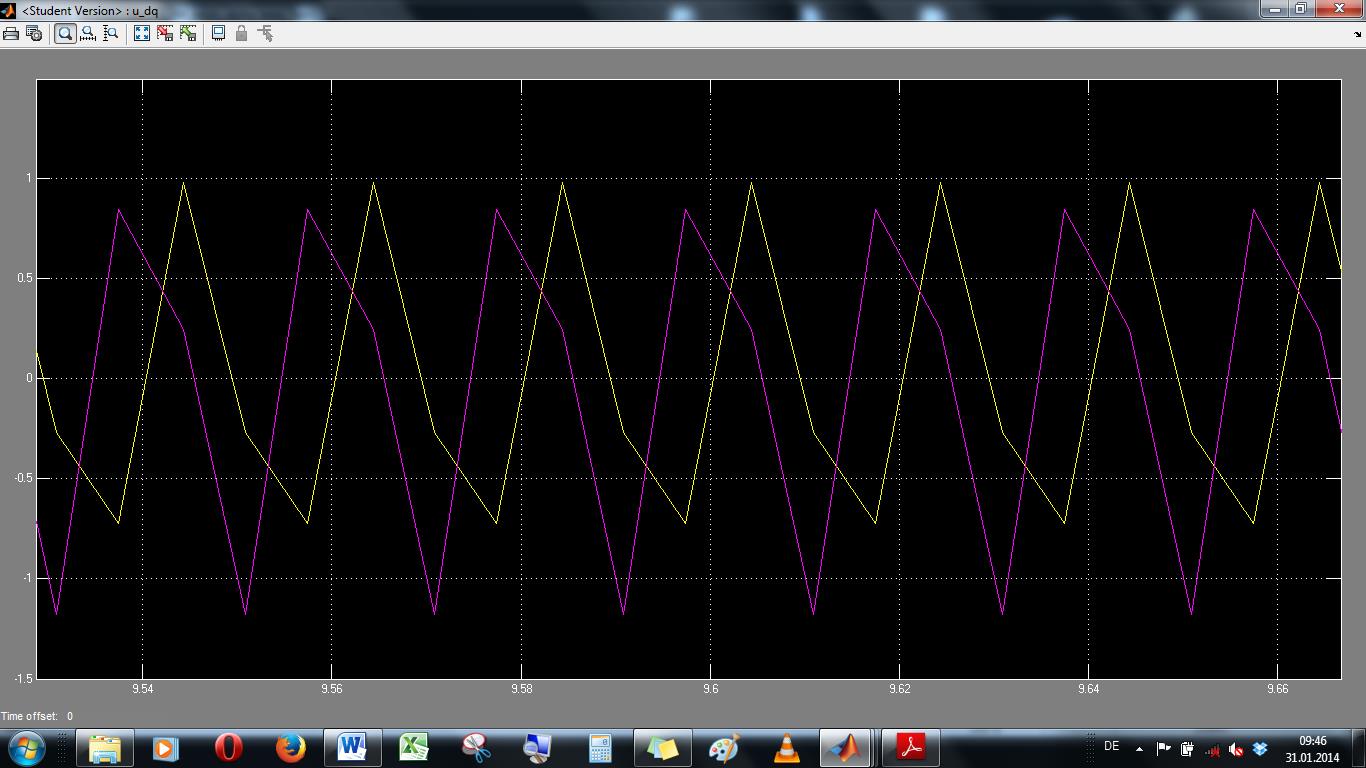
Task: Select the Zoom X-axis tool
Action: coord(88,33)
